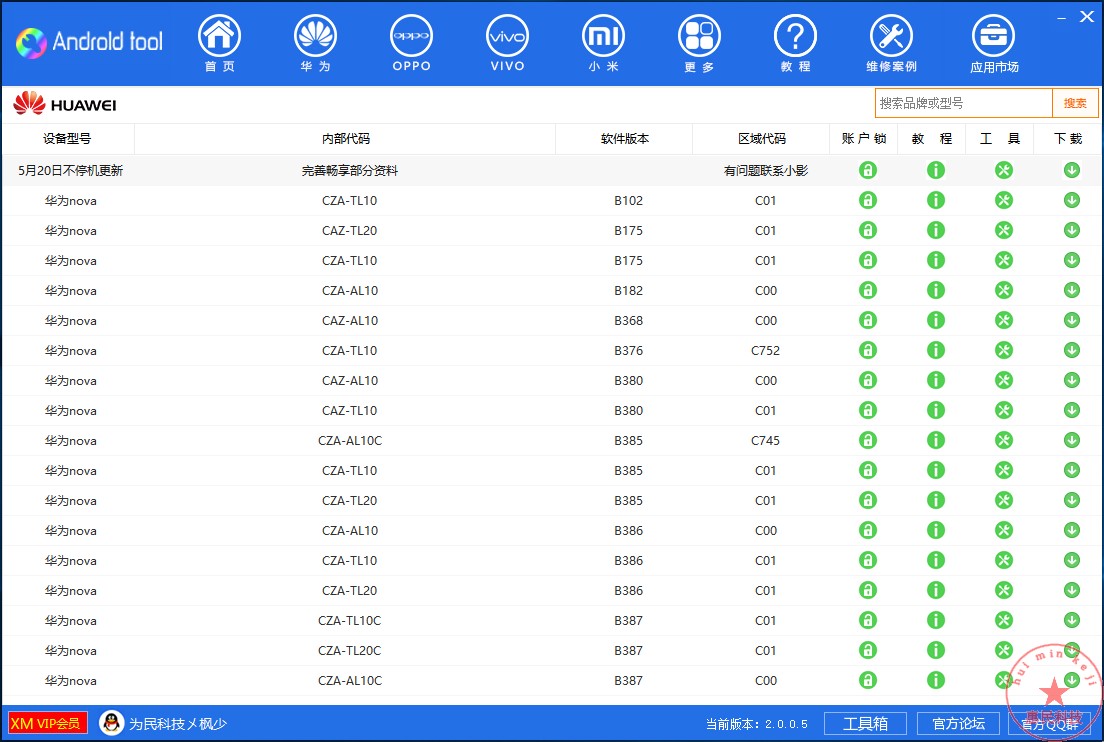Click the search input field for brand or model
This screenshot has width=1104, height=742.
(960, 102)
